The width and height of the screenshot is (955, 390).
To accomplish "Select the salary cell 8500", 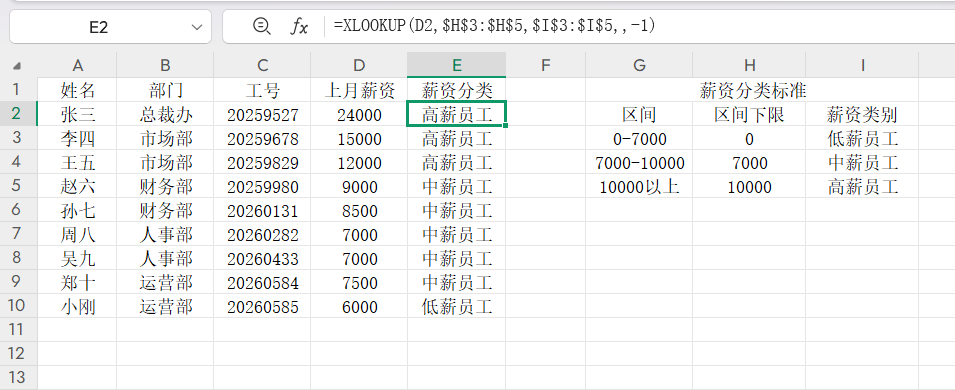I will pyautogui.click(x=359, y=210).
